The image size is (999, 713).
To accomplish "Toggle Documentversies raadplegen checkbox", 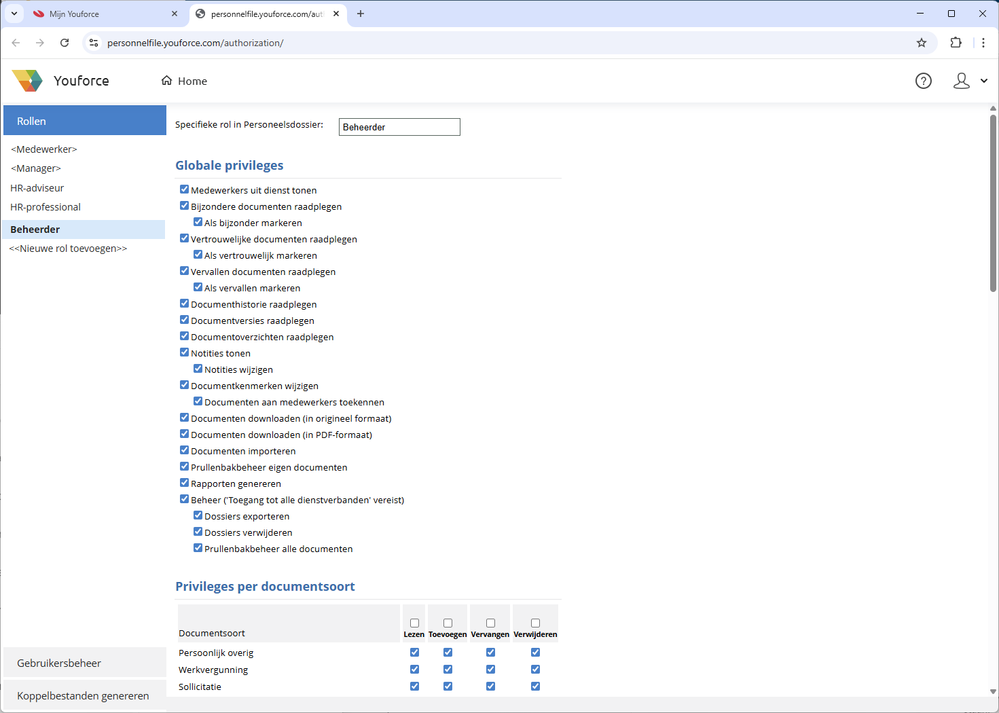I will tap(184, 320).
